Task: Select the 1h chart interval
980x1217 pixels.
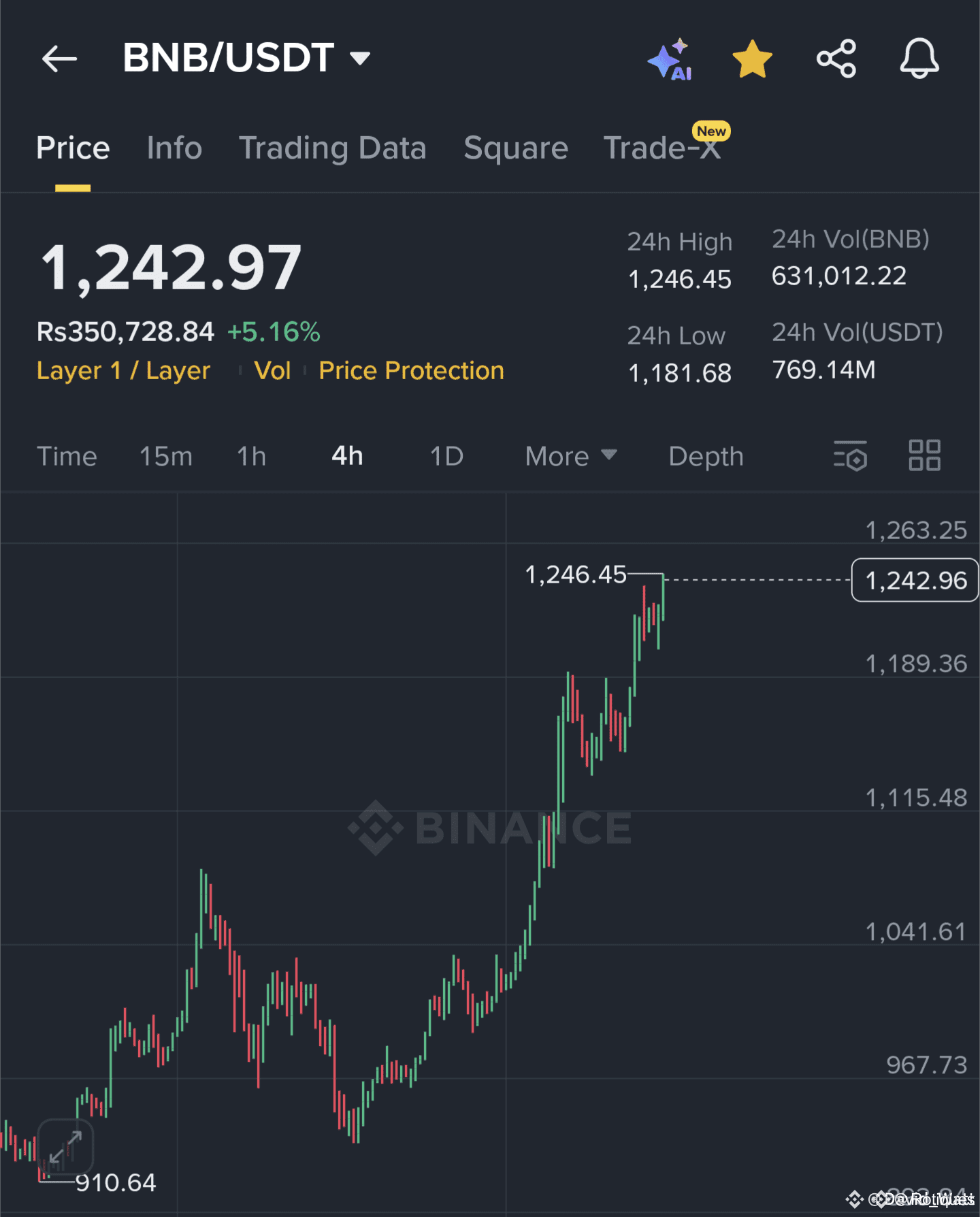Action: point(251,456)
